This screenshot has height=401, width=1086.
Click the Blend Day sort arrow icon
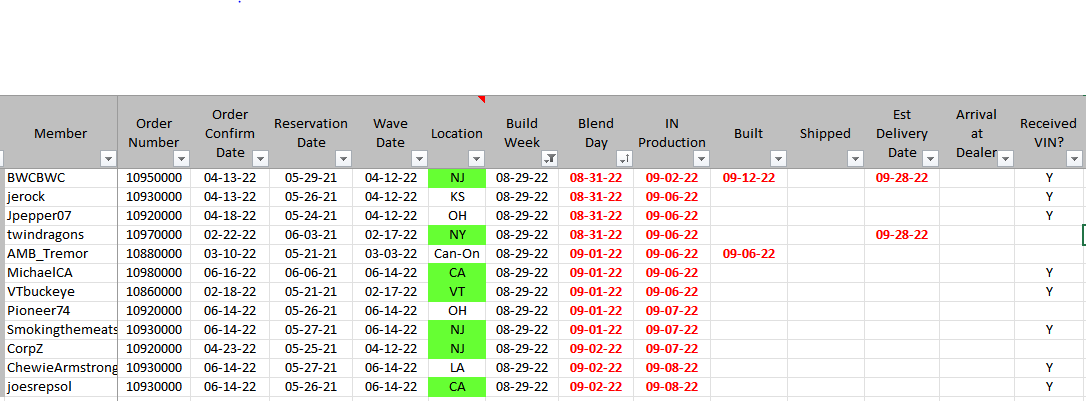623,159
